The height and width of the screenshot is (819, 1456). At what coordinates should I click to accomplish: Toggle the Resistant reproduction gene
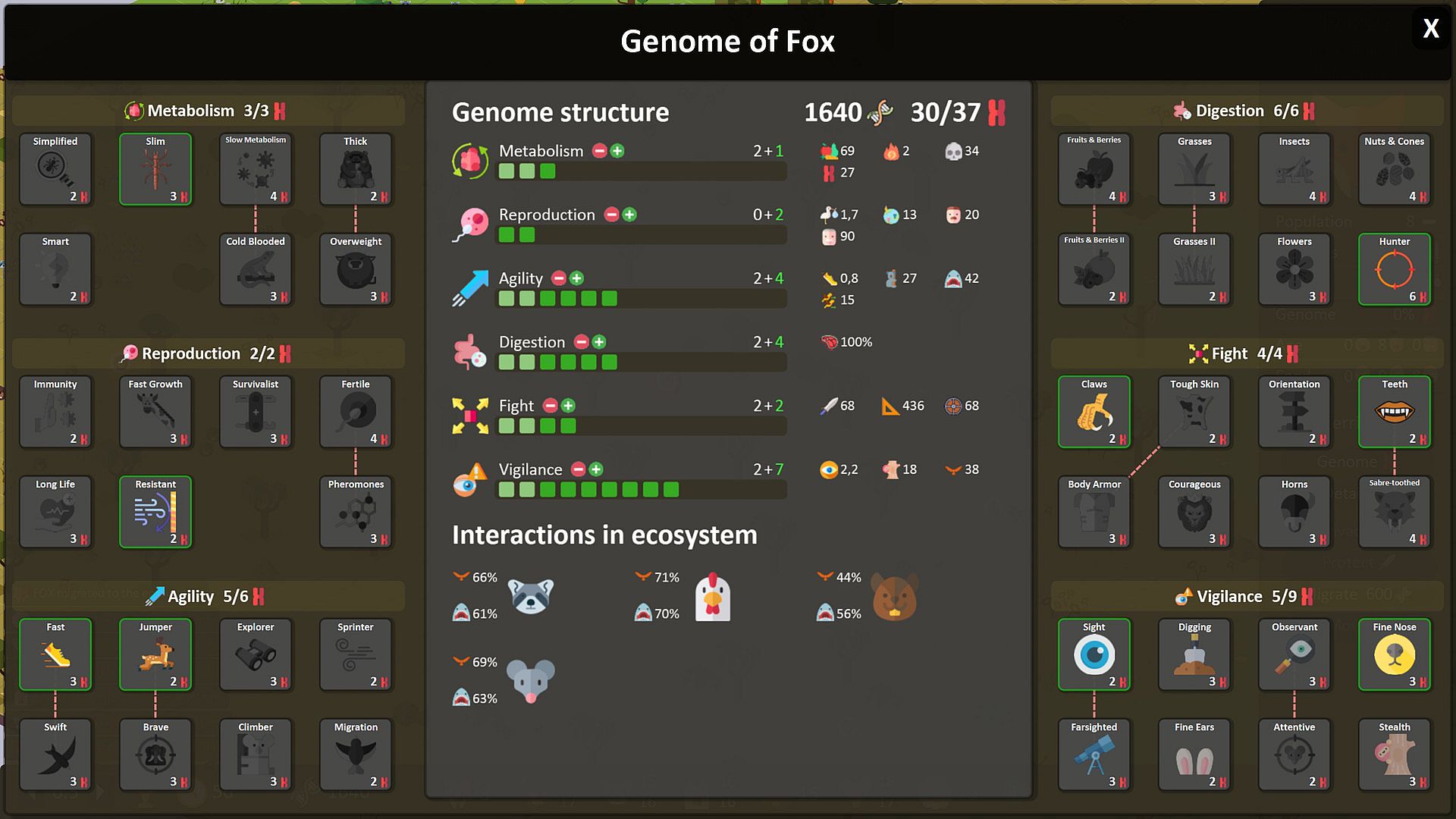click(x=155, y=512)
